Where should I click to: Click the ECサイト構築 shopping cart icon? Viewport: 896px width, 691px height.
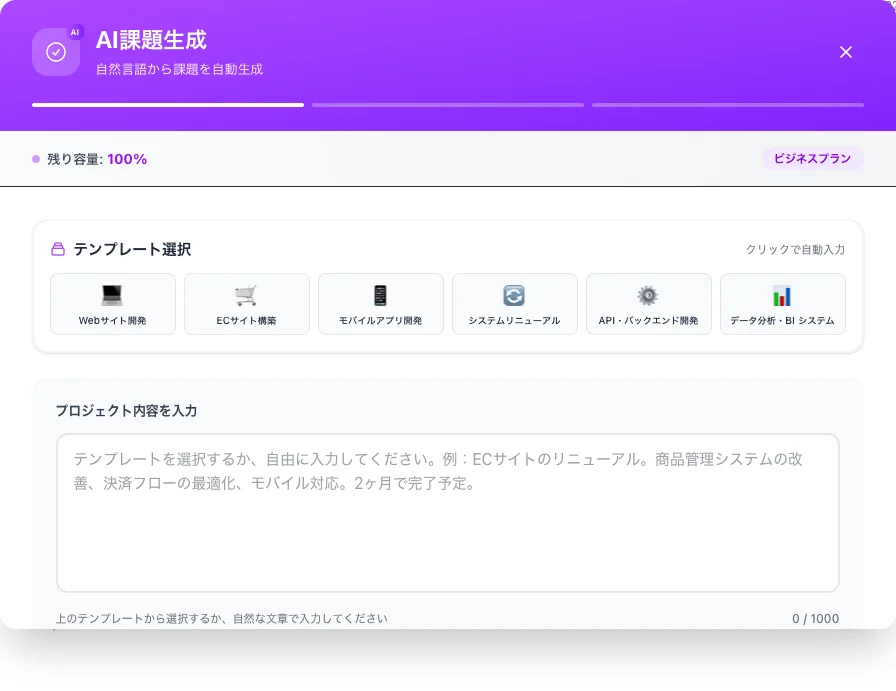pos(246,294)
